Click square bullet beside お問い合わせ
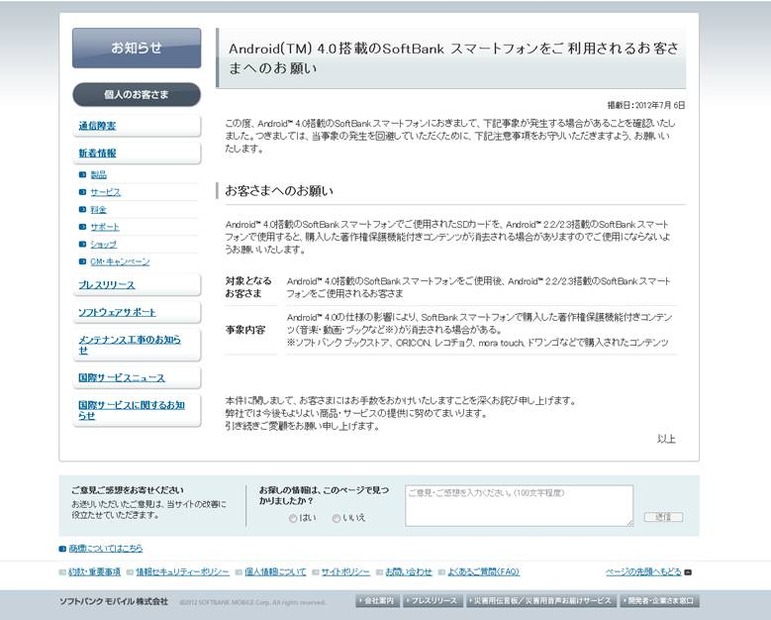The height and width of the screenshot is (620, 771). coord(380,572)
